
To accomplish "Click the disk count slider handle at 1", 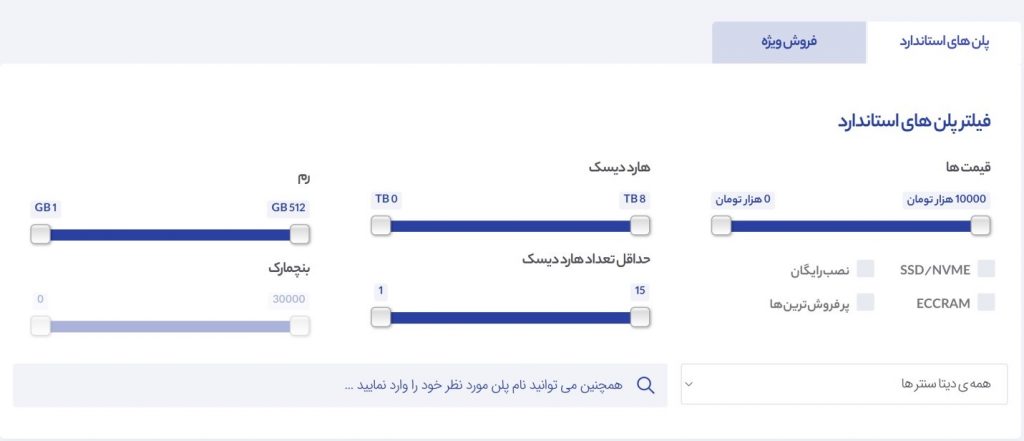I will coord(381,318).
